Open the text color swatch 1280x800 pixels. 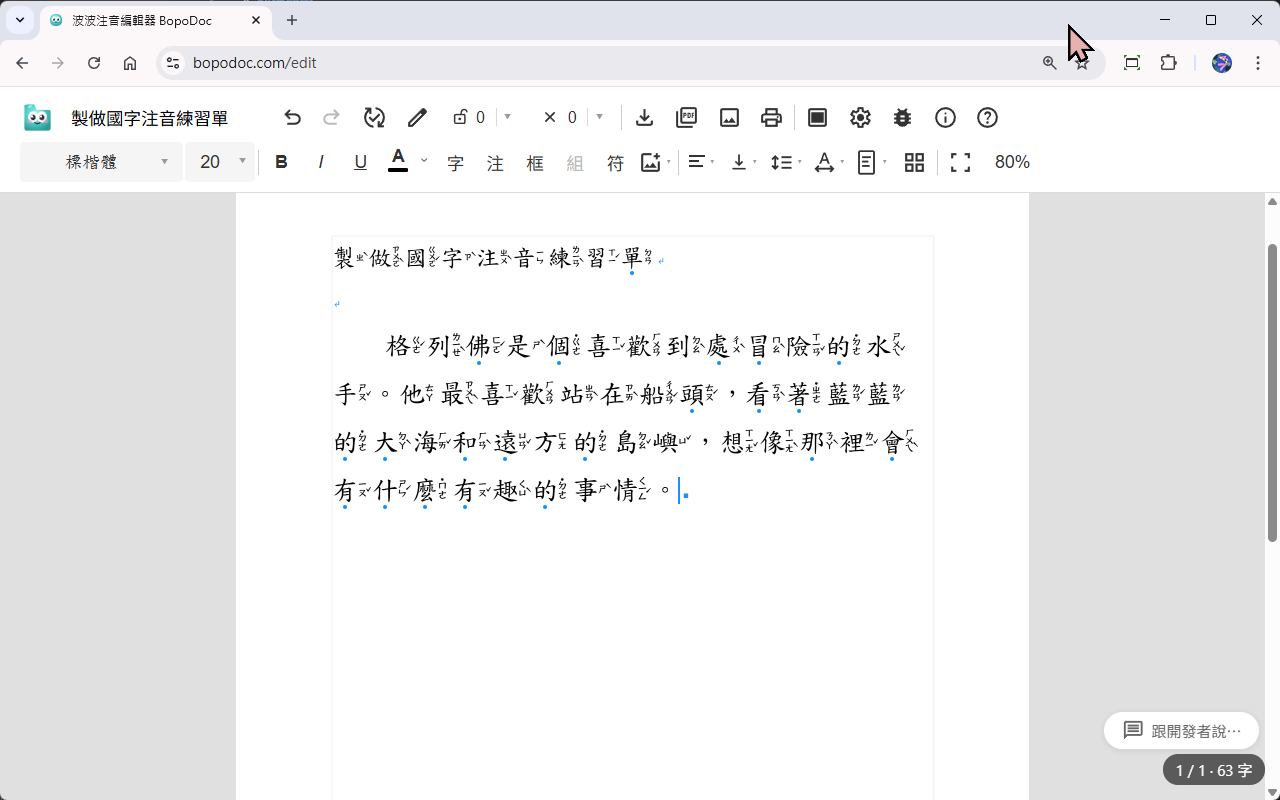point(398,162)
